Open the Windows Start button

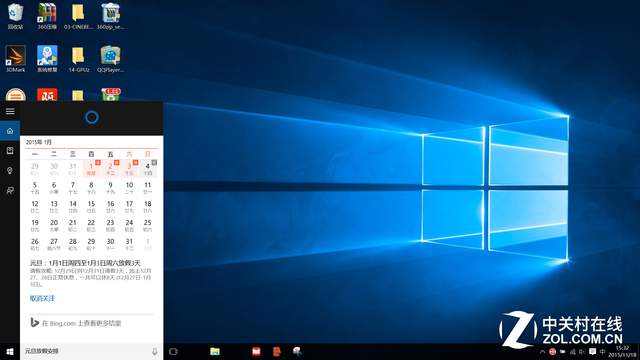pyautogui.click(x=10, y=351)
